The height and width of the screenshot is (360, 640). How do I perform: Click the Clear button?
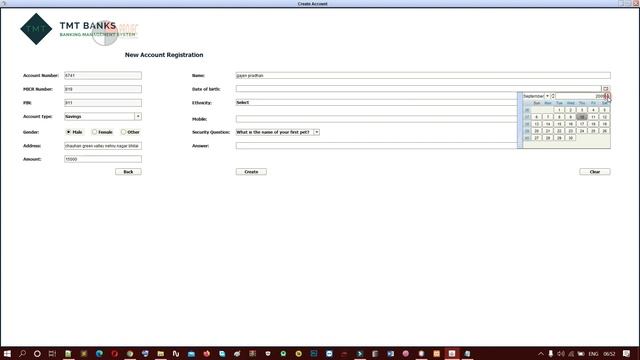pyautogui.click(x=595, y=172)
